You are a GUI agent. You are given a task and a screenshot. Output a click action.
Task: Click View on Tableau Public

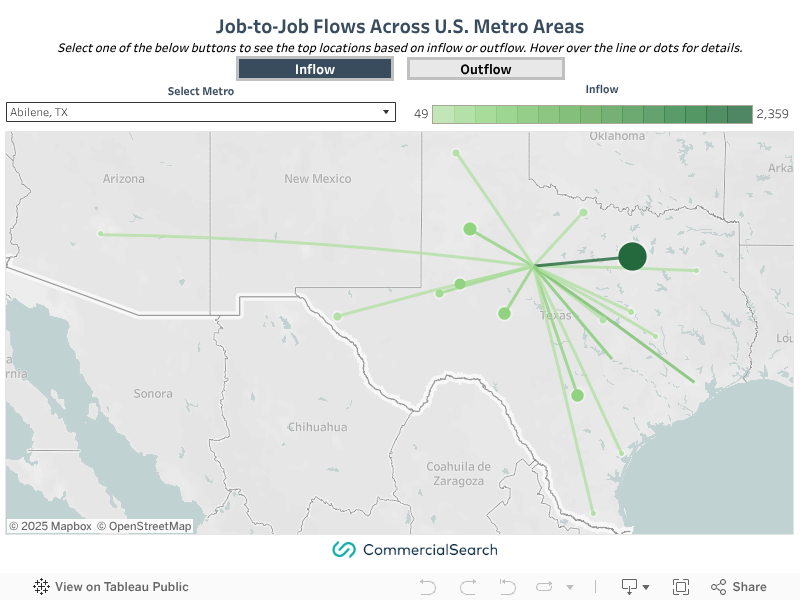click(121, 587)
